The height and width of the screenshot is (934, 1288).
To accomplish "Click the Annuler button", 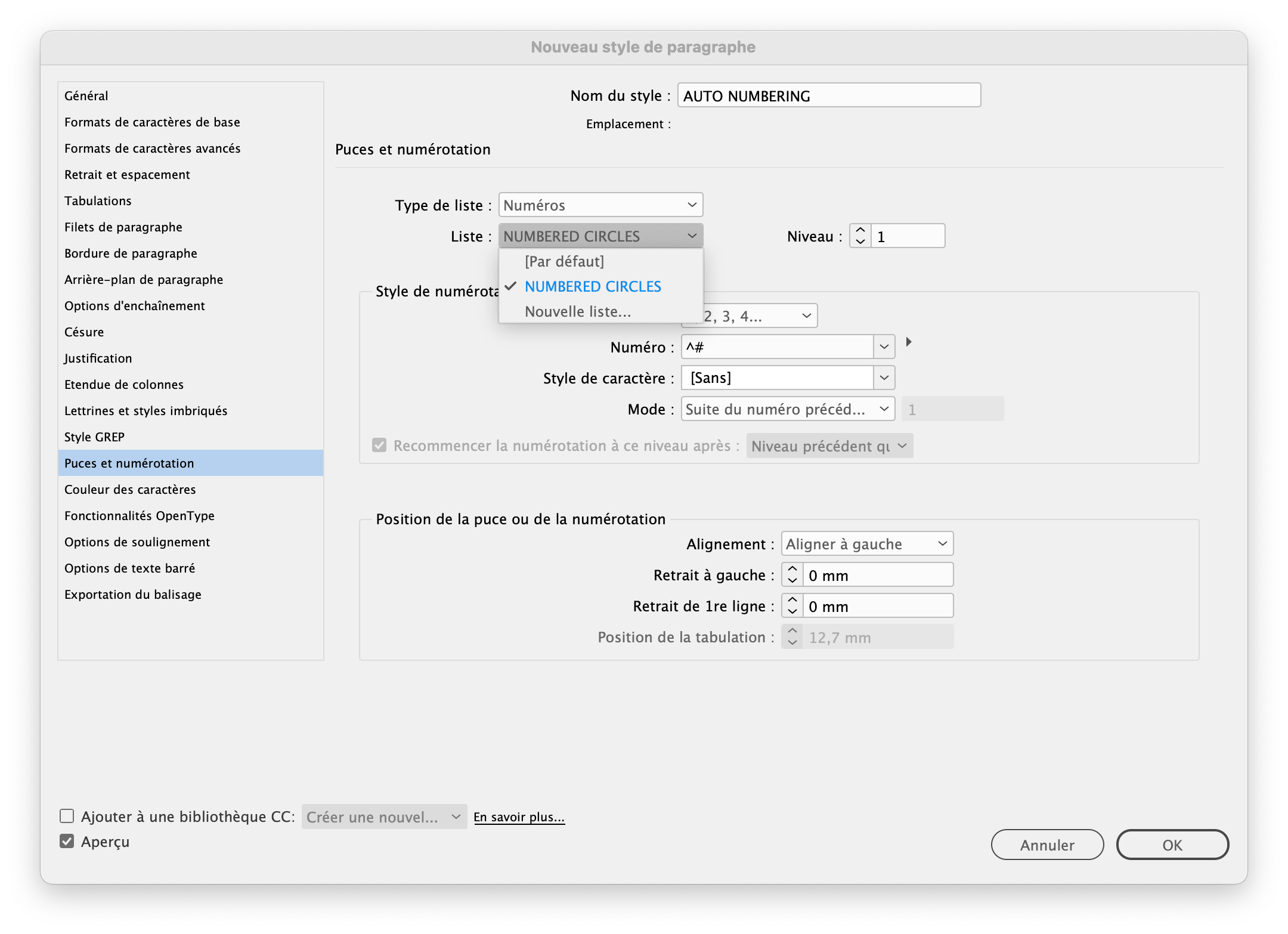I will pyautogui.click(x=1047, y=845).
